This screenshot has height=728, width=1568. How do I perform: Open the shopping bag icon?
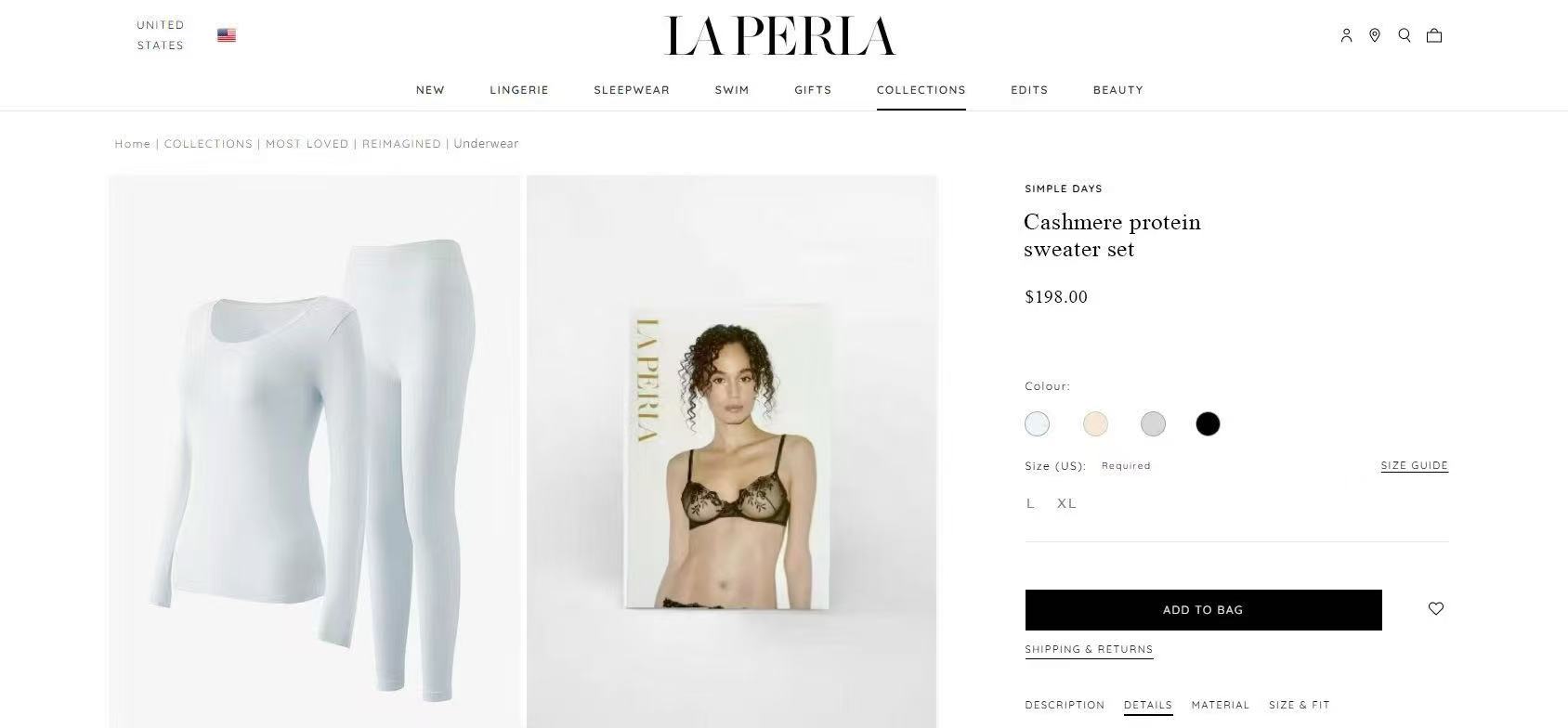(1434, 35)
